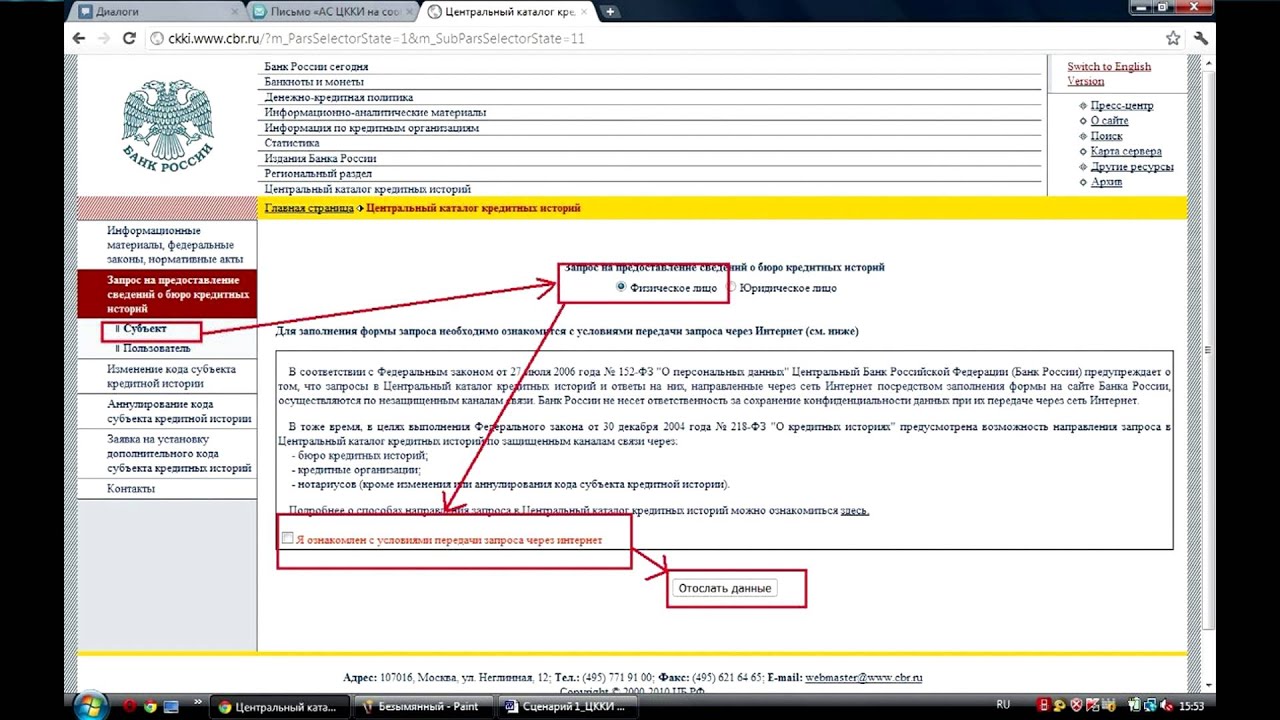This screenshot has width=1280, height=720.
Task: Select Запрос на предоставление сведений sidebar item
Action: (167, 295)
